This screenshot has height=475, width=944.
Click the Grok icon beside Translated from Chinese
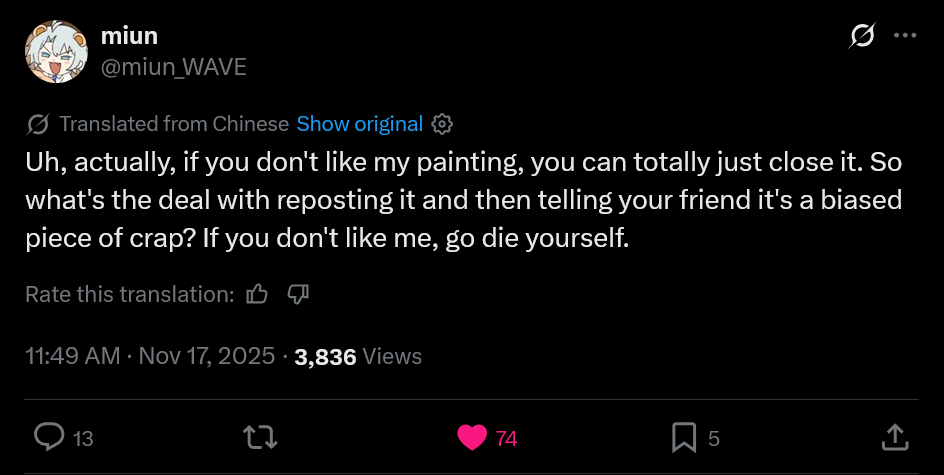coord(38,124)
